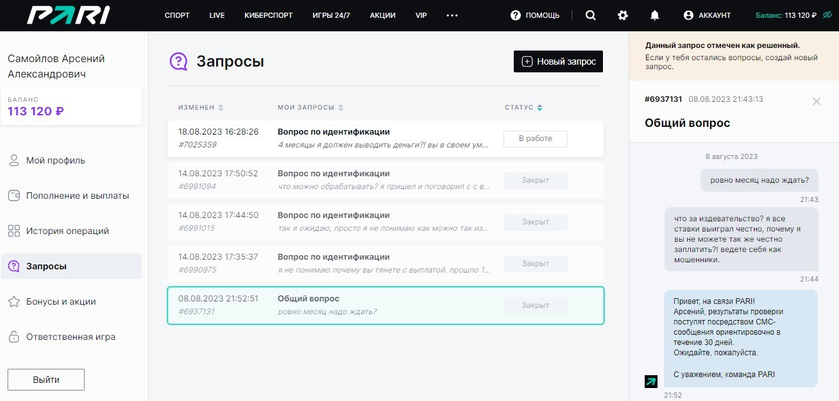This screenshot has width=839, height=401.
Task: Open Пополнение и выплаты page
Action: 78,196
